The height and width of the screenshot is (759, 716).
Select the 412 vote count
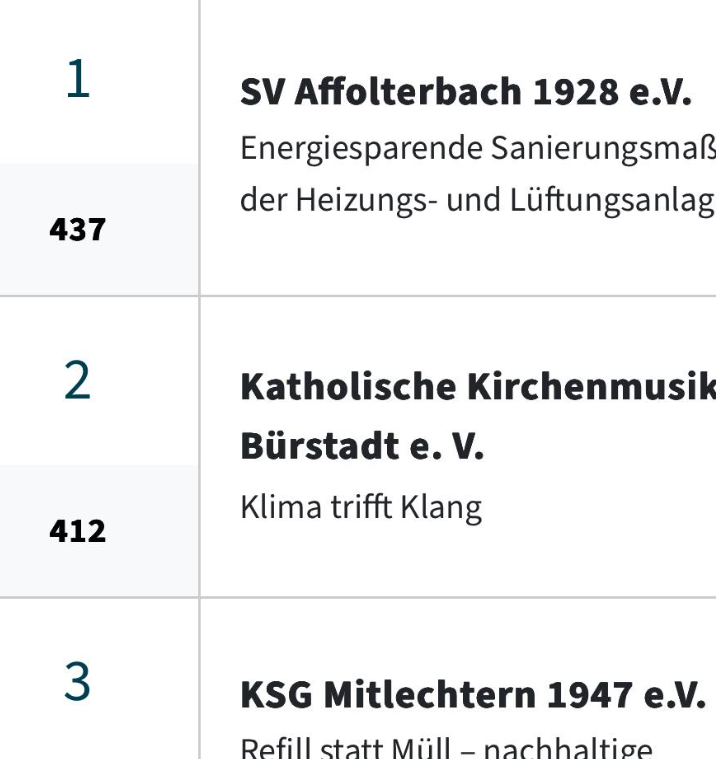click(77, 531)
